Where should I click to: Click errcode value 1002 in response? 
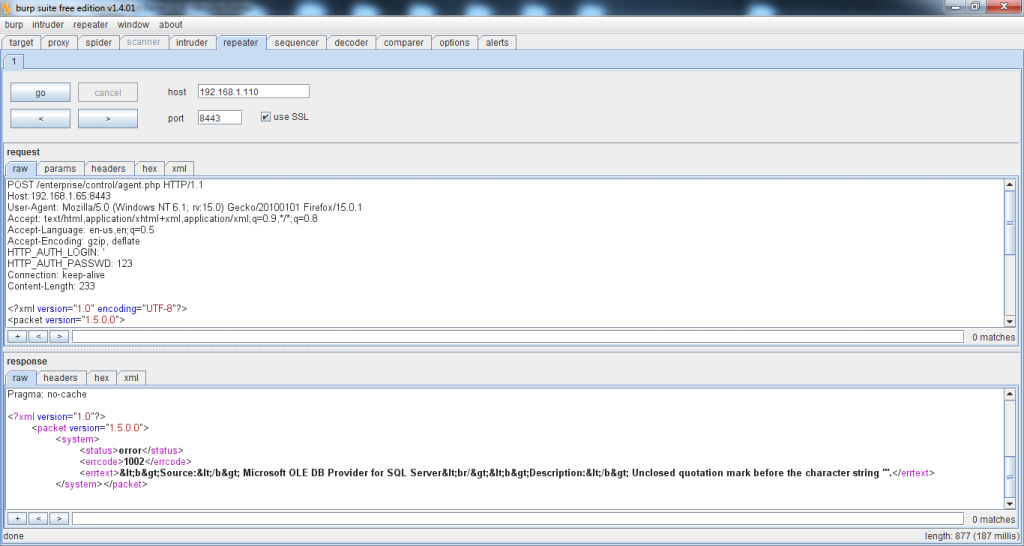[134, 462]
